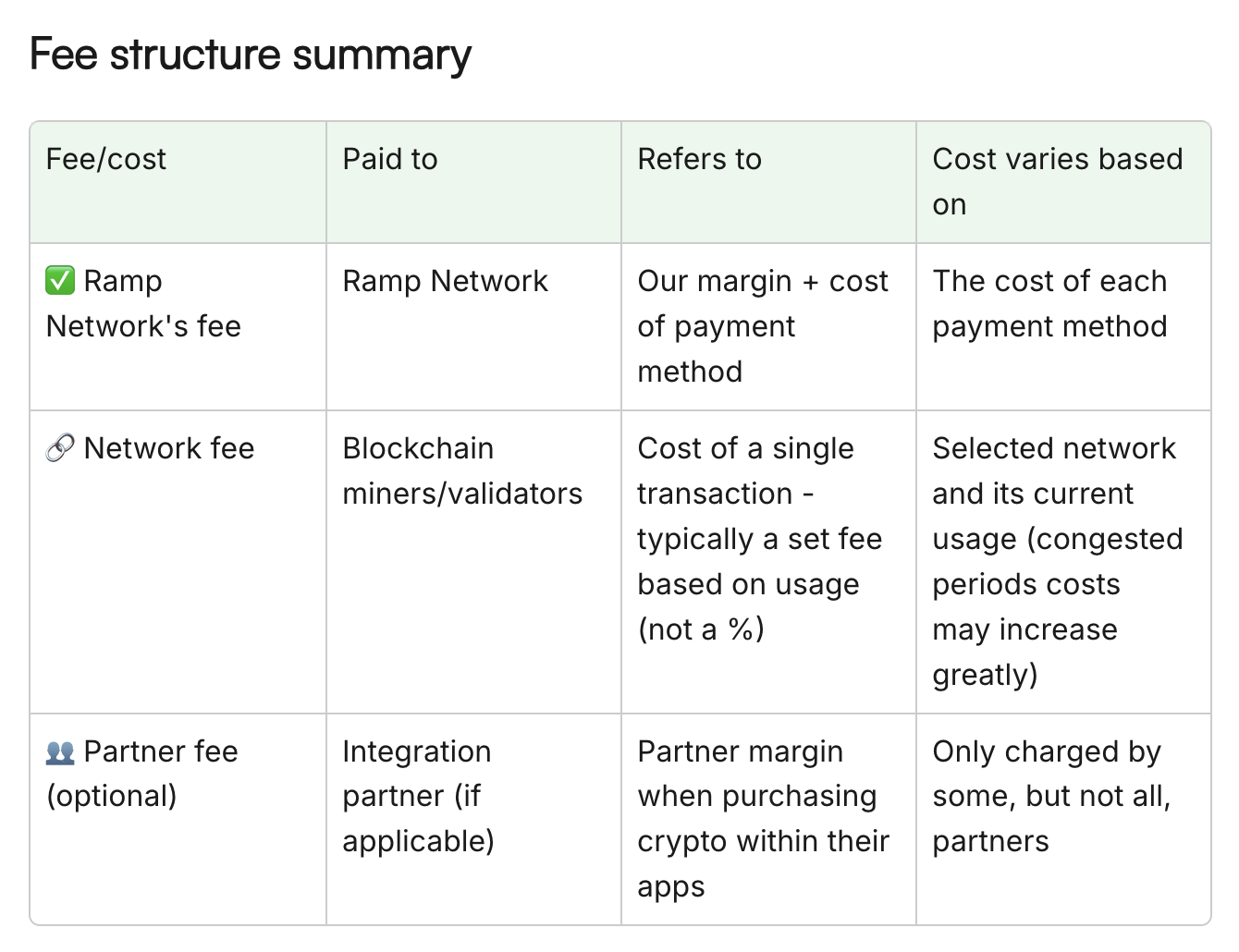Click The cost of each payment method cell
Viewport: 1239px width, 952px height.
click(x=1050, y=303)
